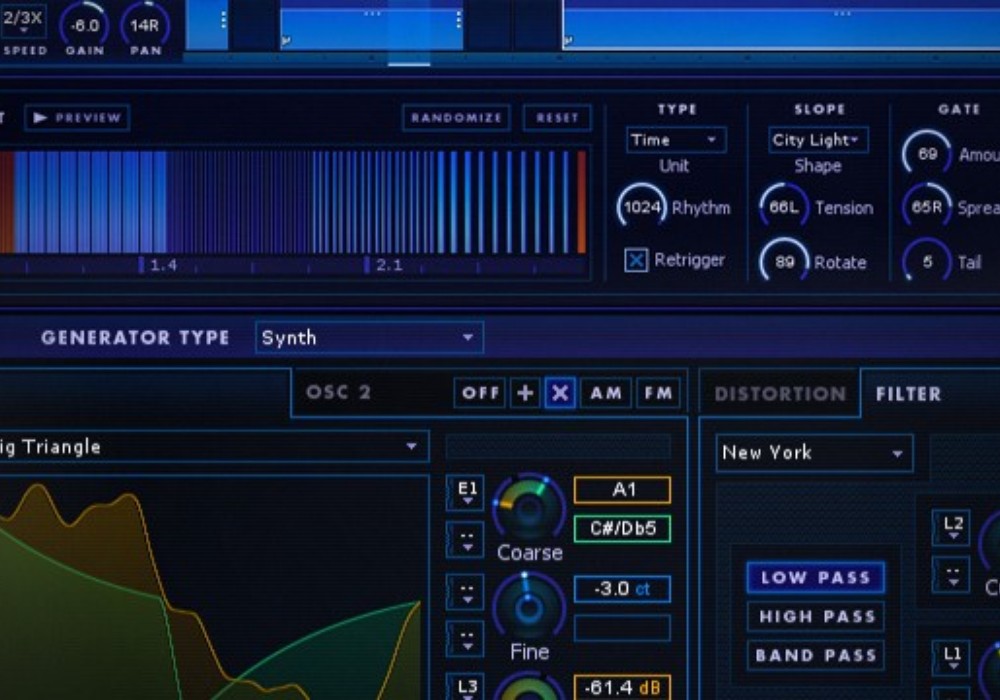
Task: Select the OSC 2 multiply (X) mode icon
Action: (560, 394)
